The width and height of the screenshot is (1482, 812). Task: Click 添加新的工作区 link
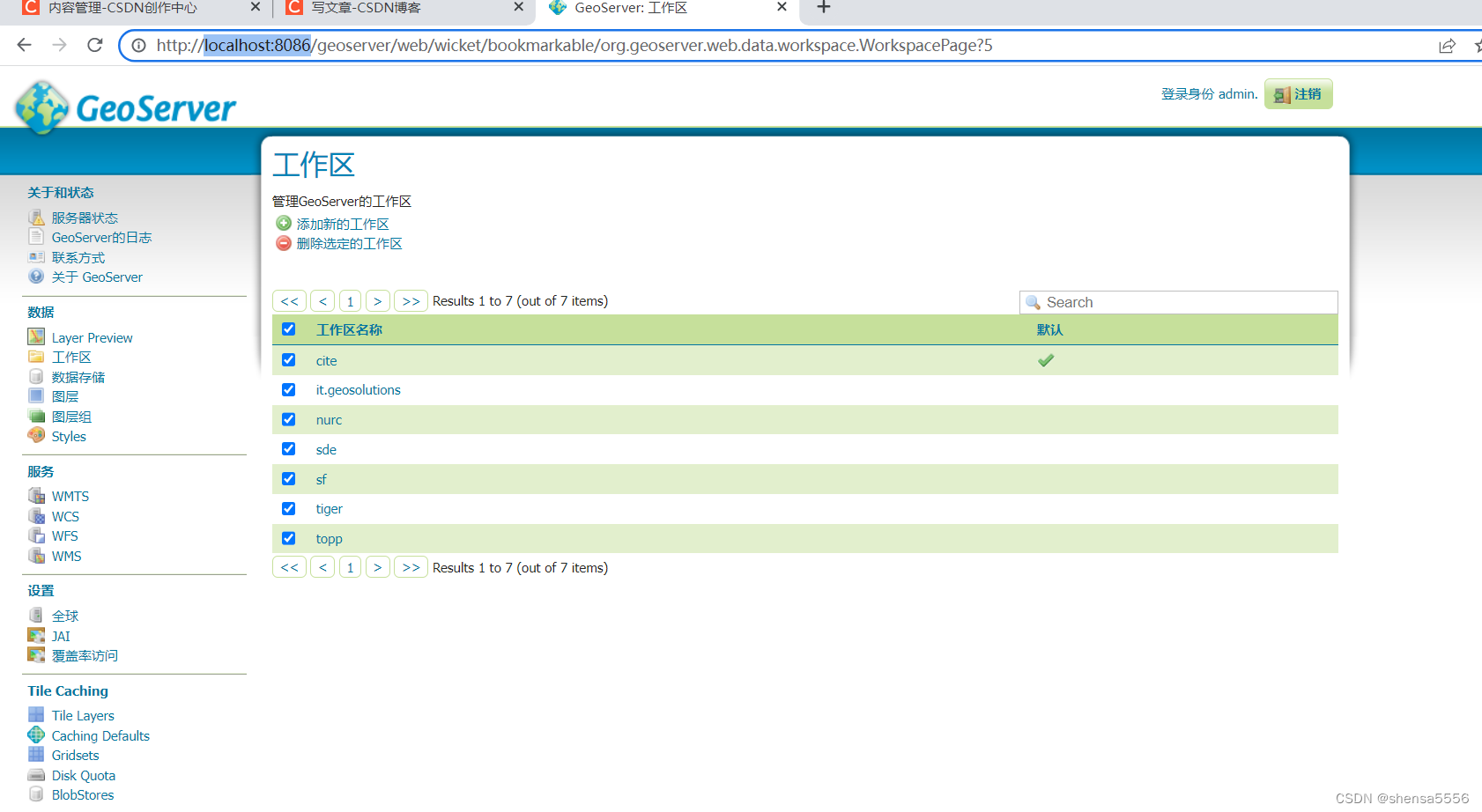(x=343, y=225)
